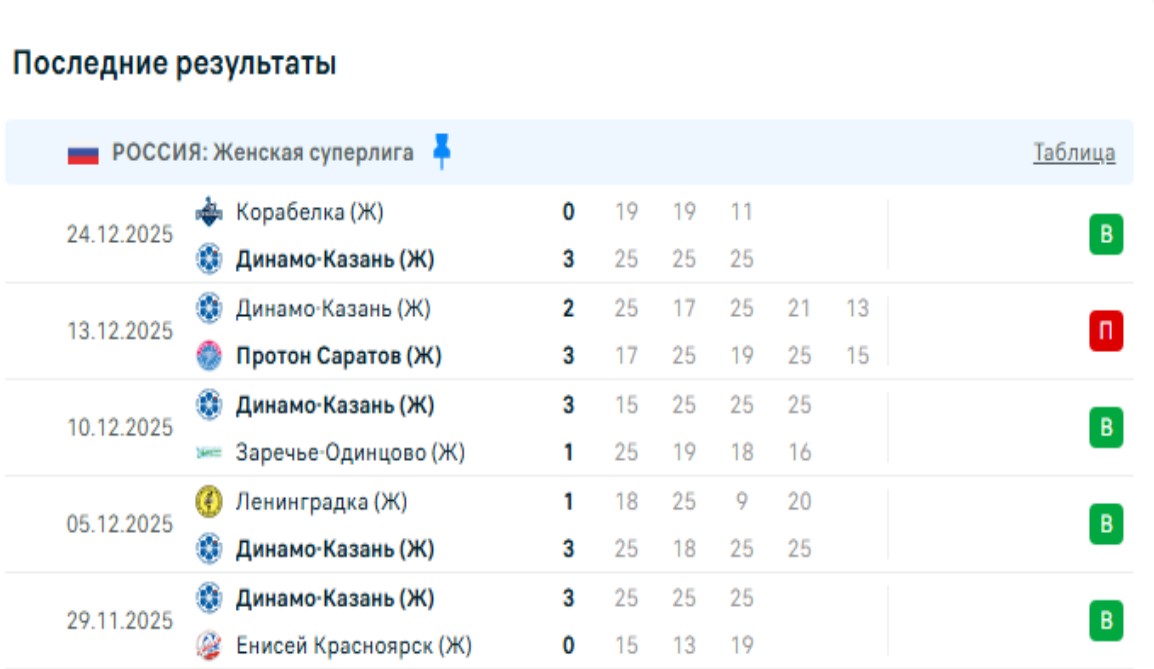
Task: Click the yellow Ленинградка team logo
Action: tap(208, 501)
